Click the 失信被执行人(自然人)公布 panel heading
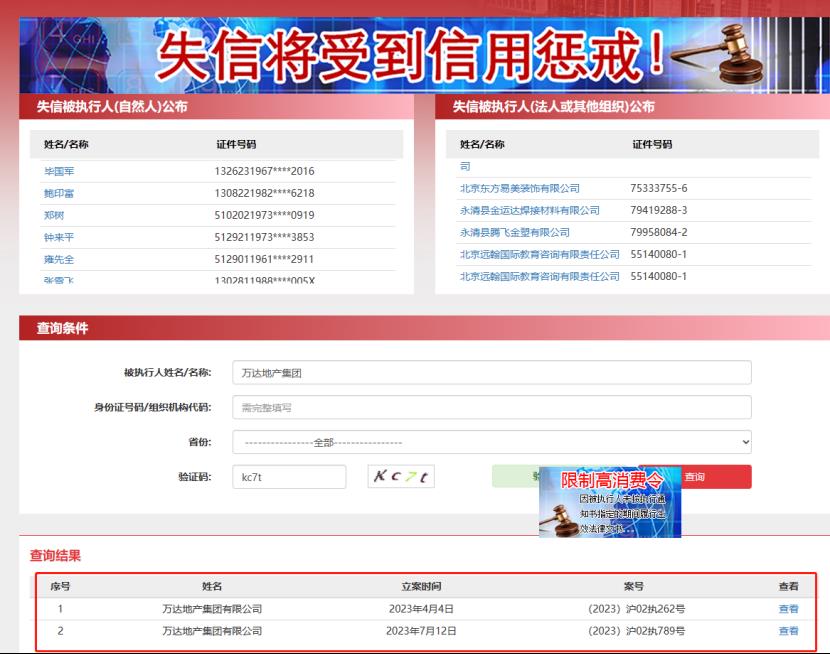 click(112, 107)
